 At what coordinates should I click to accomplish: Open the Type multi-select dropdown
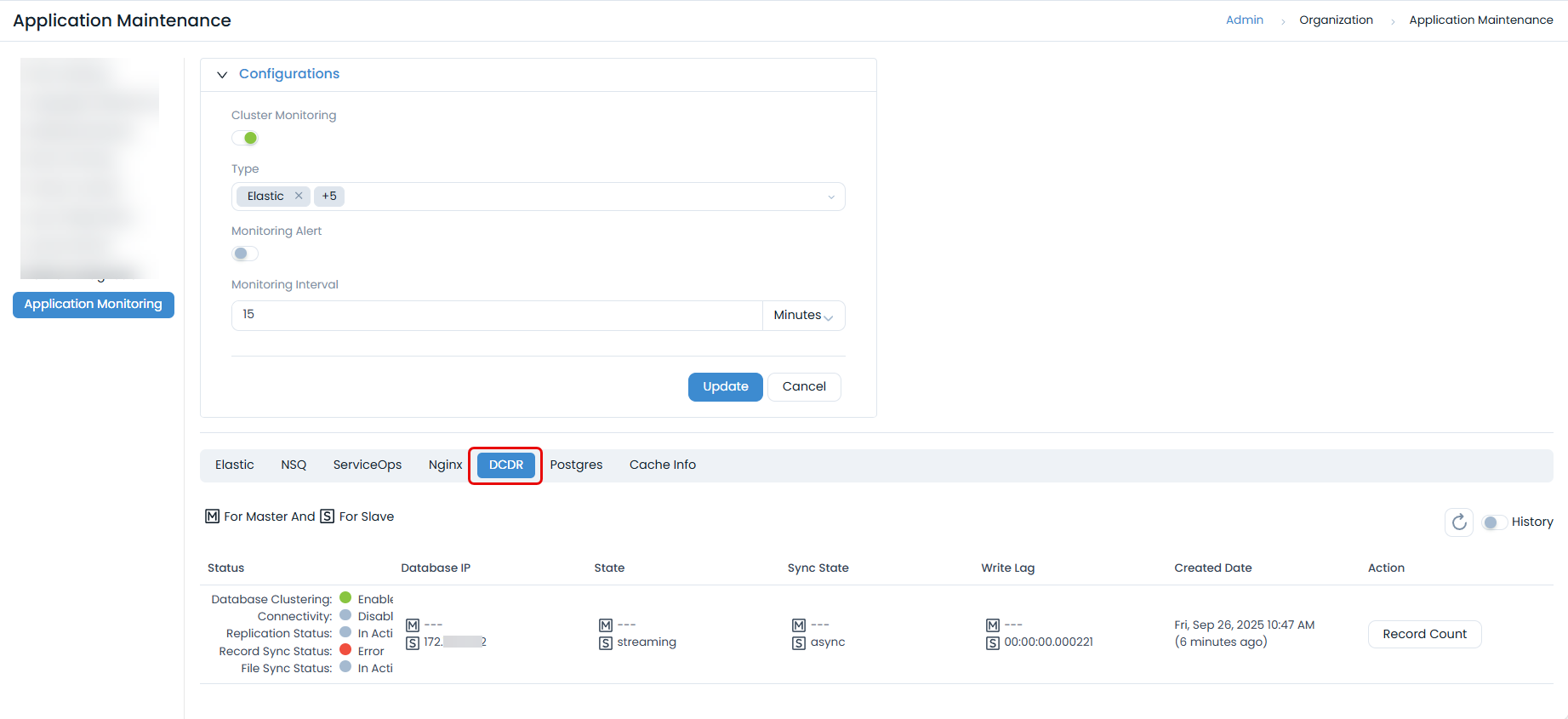point(830,197)
